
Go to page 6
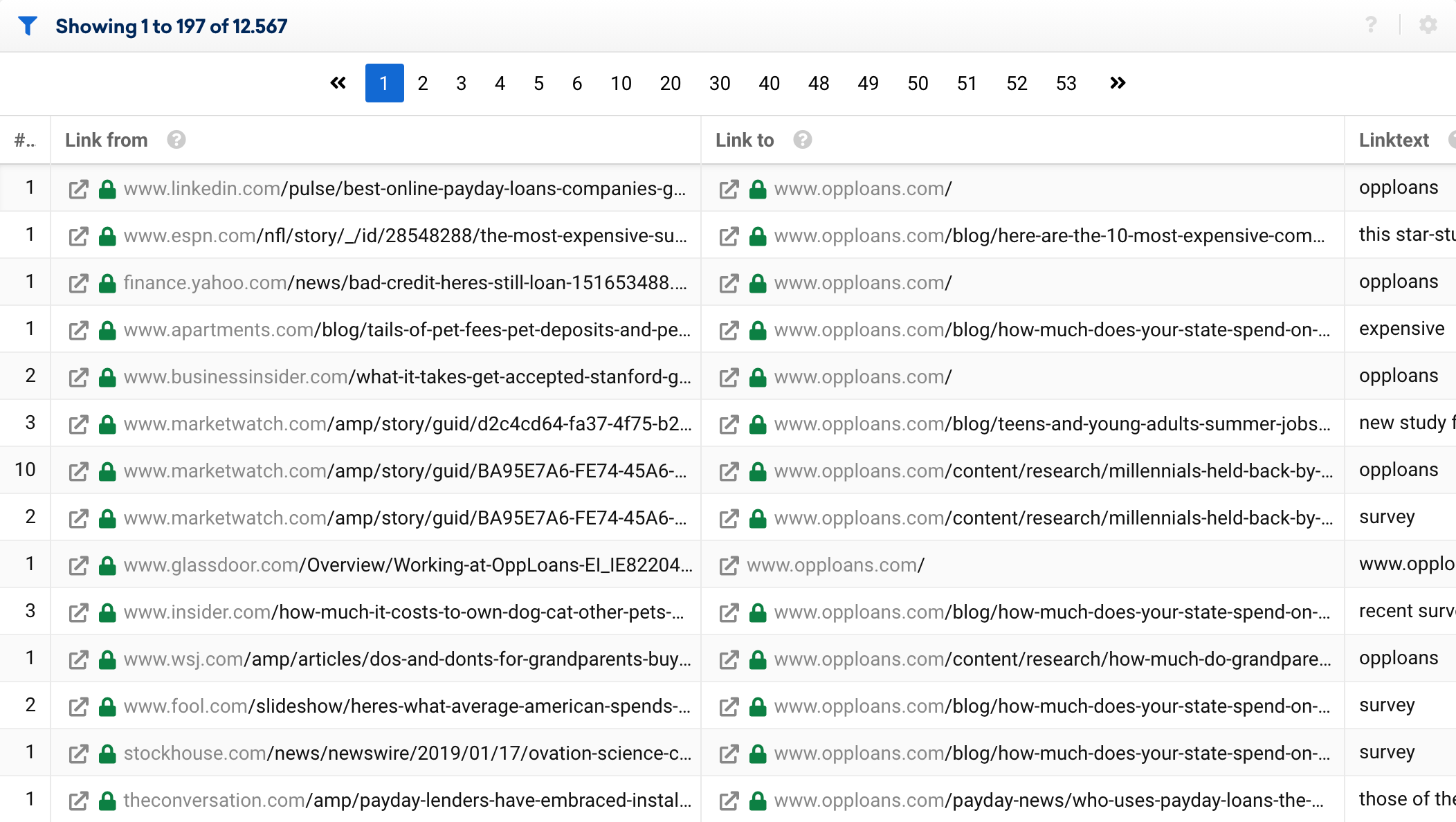pos(577,83)
